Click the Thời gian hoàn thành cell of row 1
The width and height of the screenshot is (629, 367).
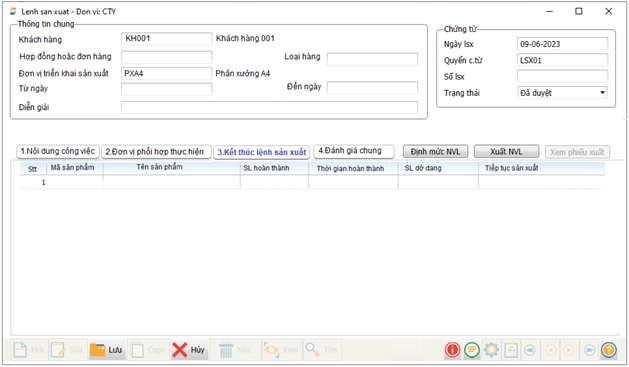(x=353, y=182)
